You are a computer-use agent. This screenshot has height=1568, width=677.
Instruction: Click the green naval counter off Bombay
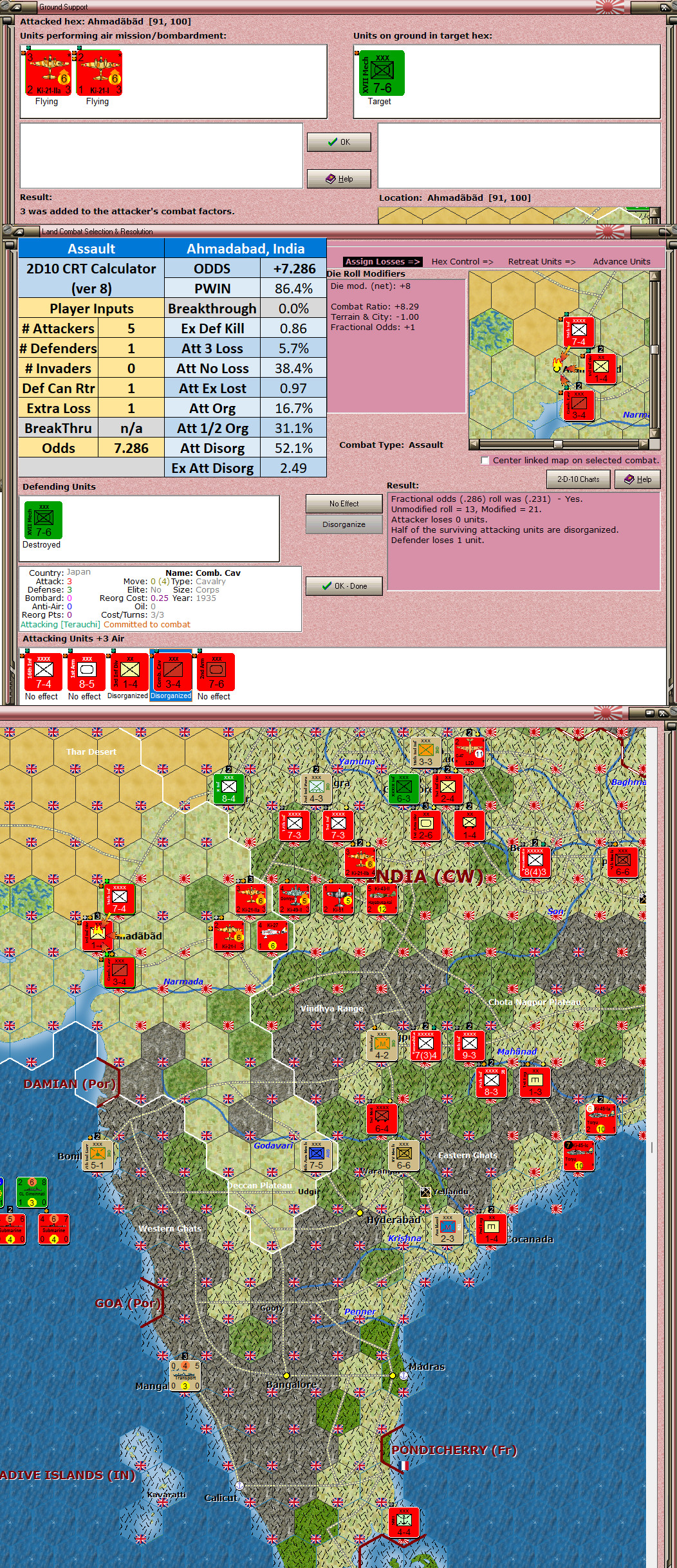tap(32, 1192)
